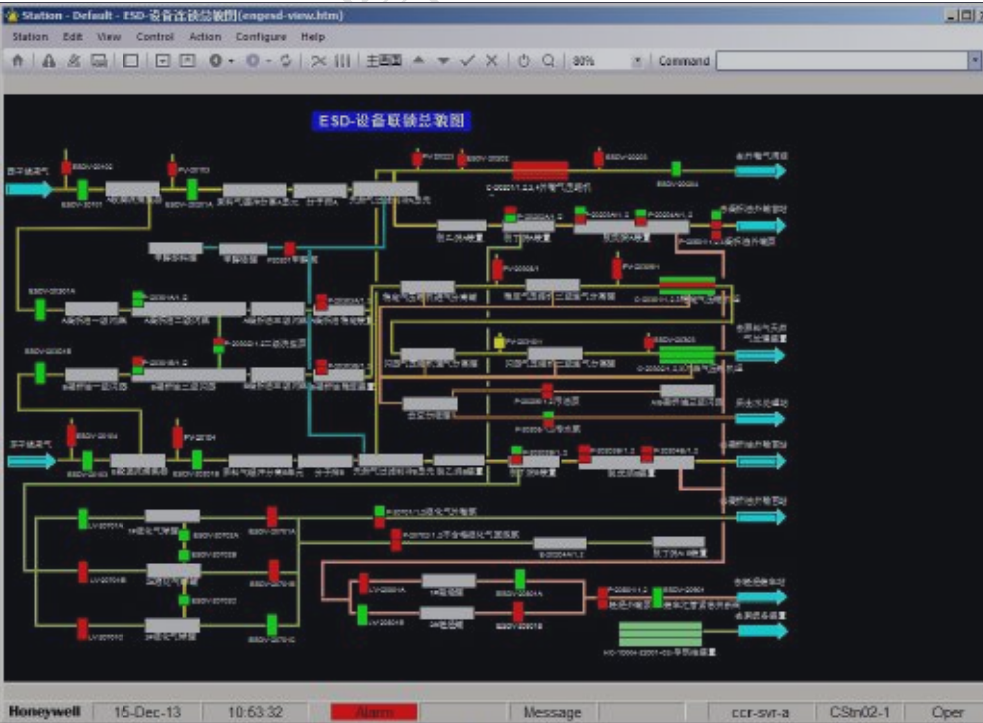The image size is (983, 723).
Task: Click the red Alarm status box
Action: [x=375, y=712]
